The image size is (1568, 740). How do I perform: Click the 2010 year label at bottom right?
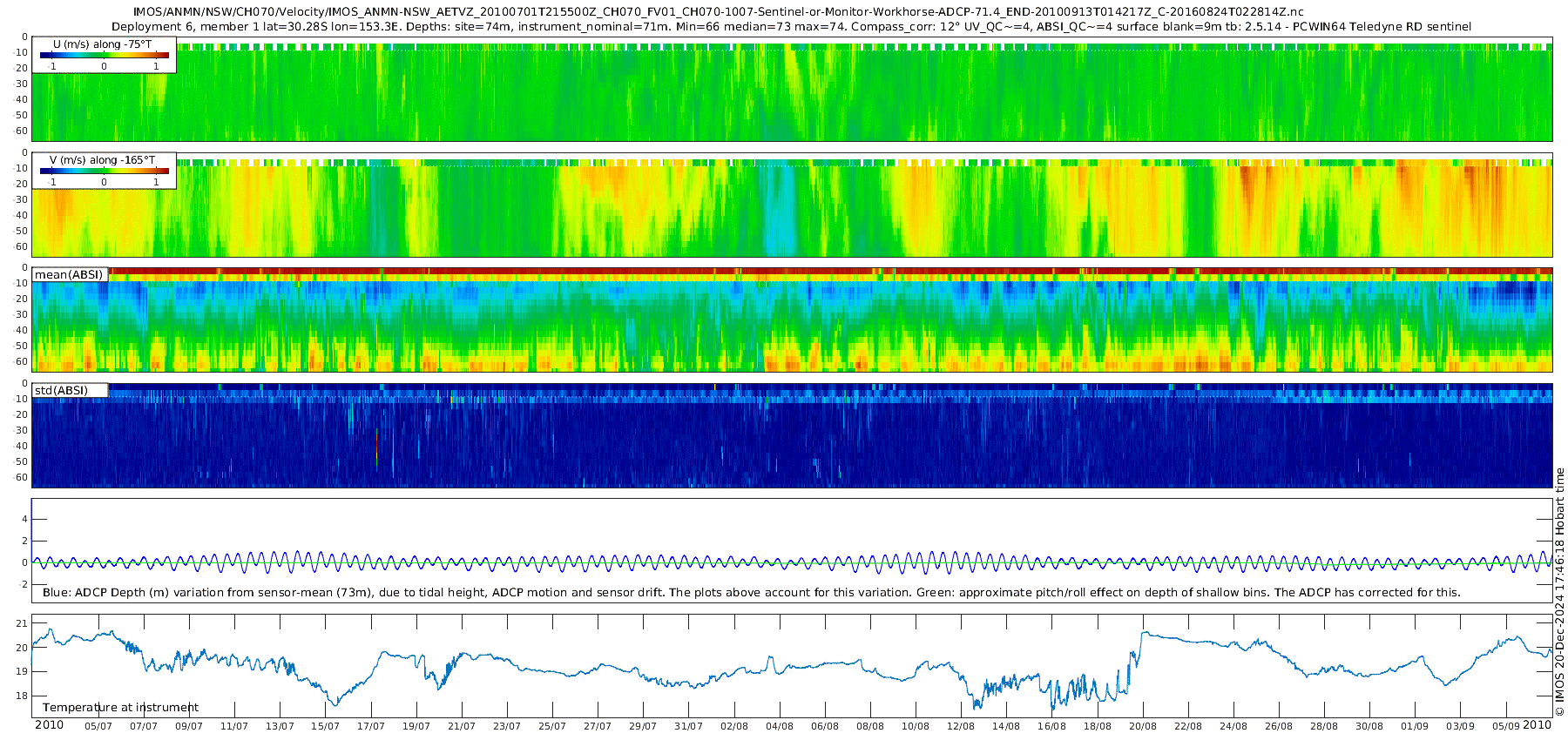tap(1537, 725)
